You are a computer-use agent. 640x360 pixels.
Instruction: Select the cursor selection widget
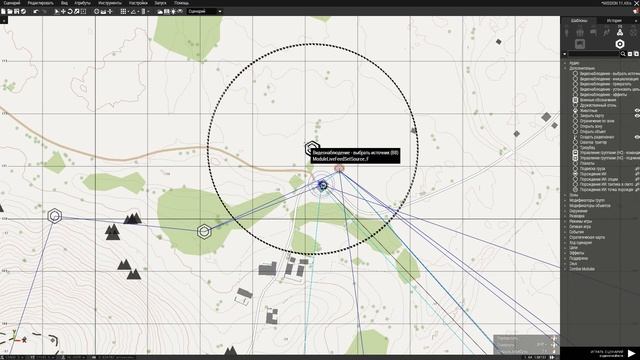[x=57, y=11]
